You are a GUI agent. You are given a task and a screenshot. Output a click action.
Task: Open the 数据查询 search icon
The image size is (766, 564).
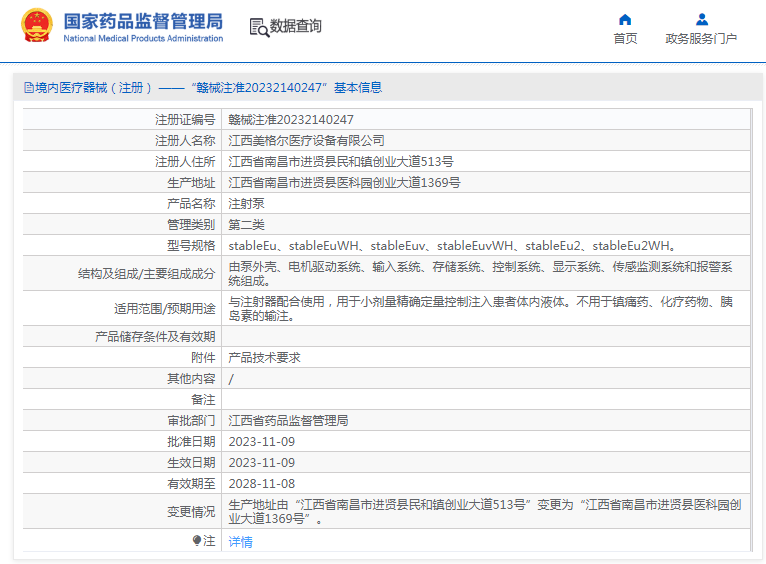259,27
